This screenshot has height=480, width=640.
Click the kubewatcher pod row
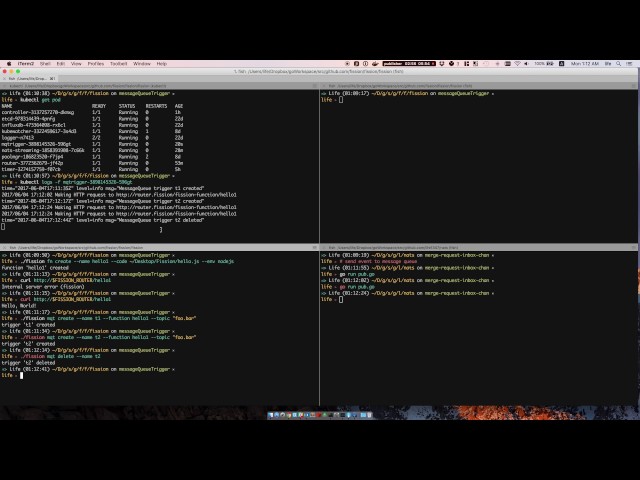pos(92,131)
